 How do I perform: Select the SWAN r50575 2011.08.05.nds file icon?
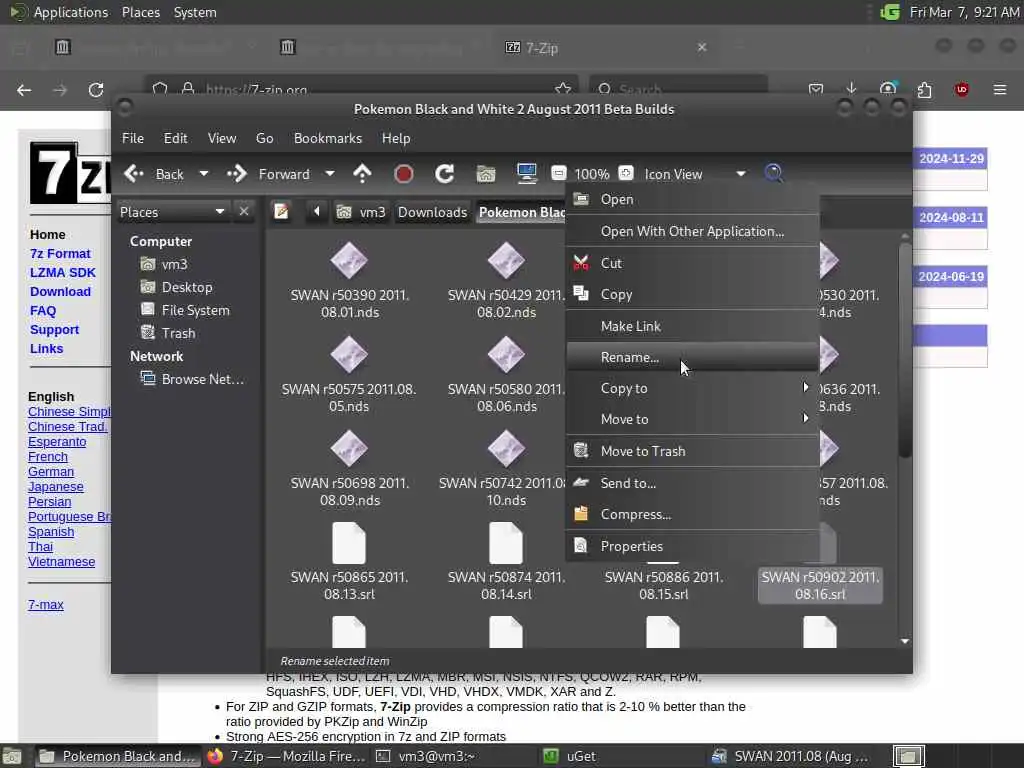(x=349, y=355)
